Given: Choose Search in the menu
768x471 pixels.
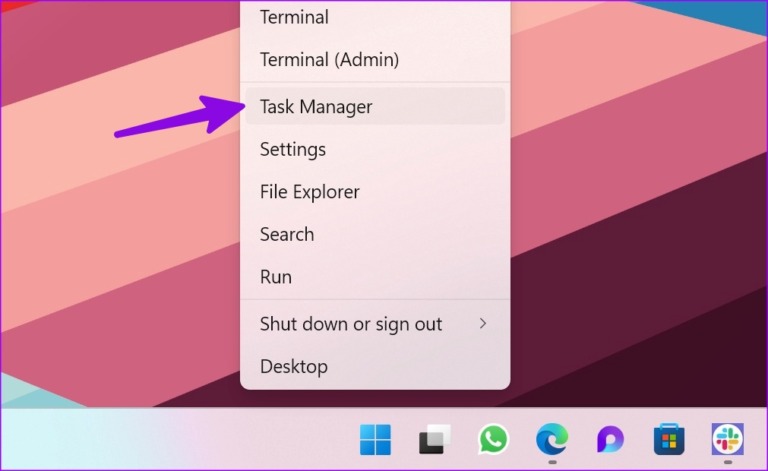Looking at the screenshot, I should click(x=375, y=234).
